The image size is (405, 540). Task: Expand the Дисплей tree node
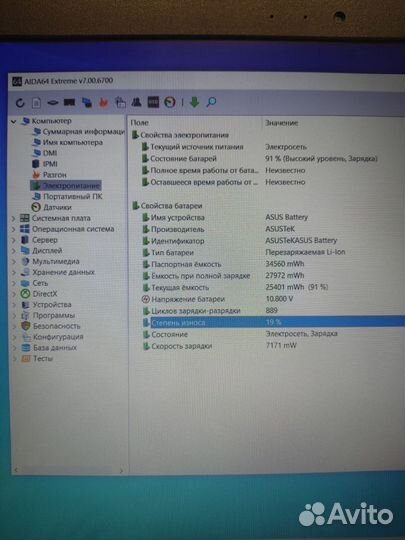point(14,251)
